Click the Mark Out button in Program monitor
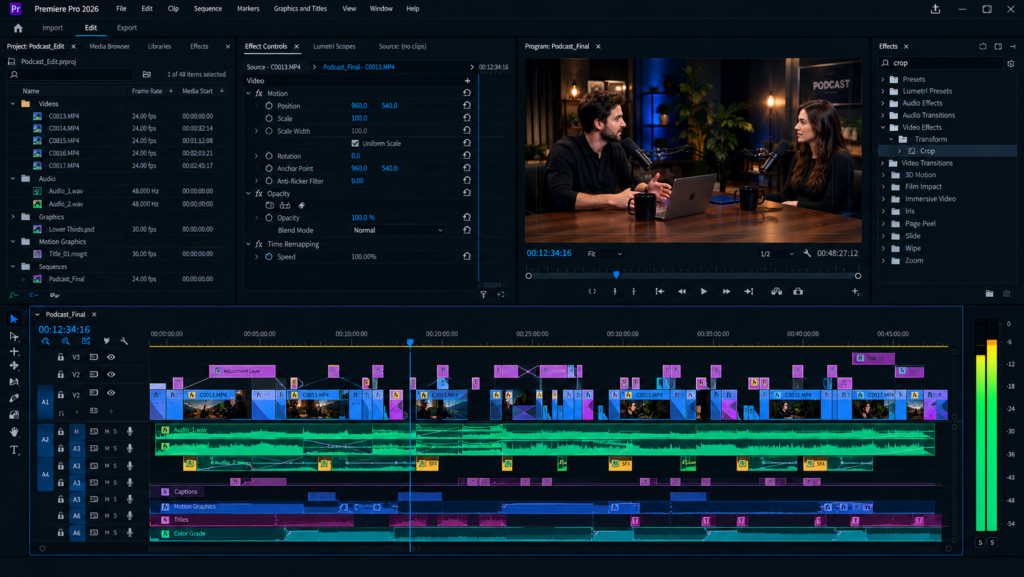 [633, 292]
